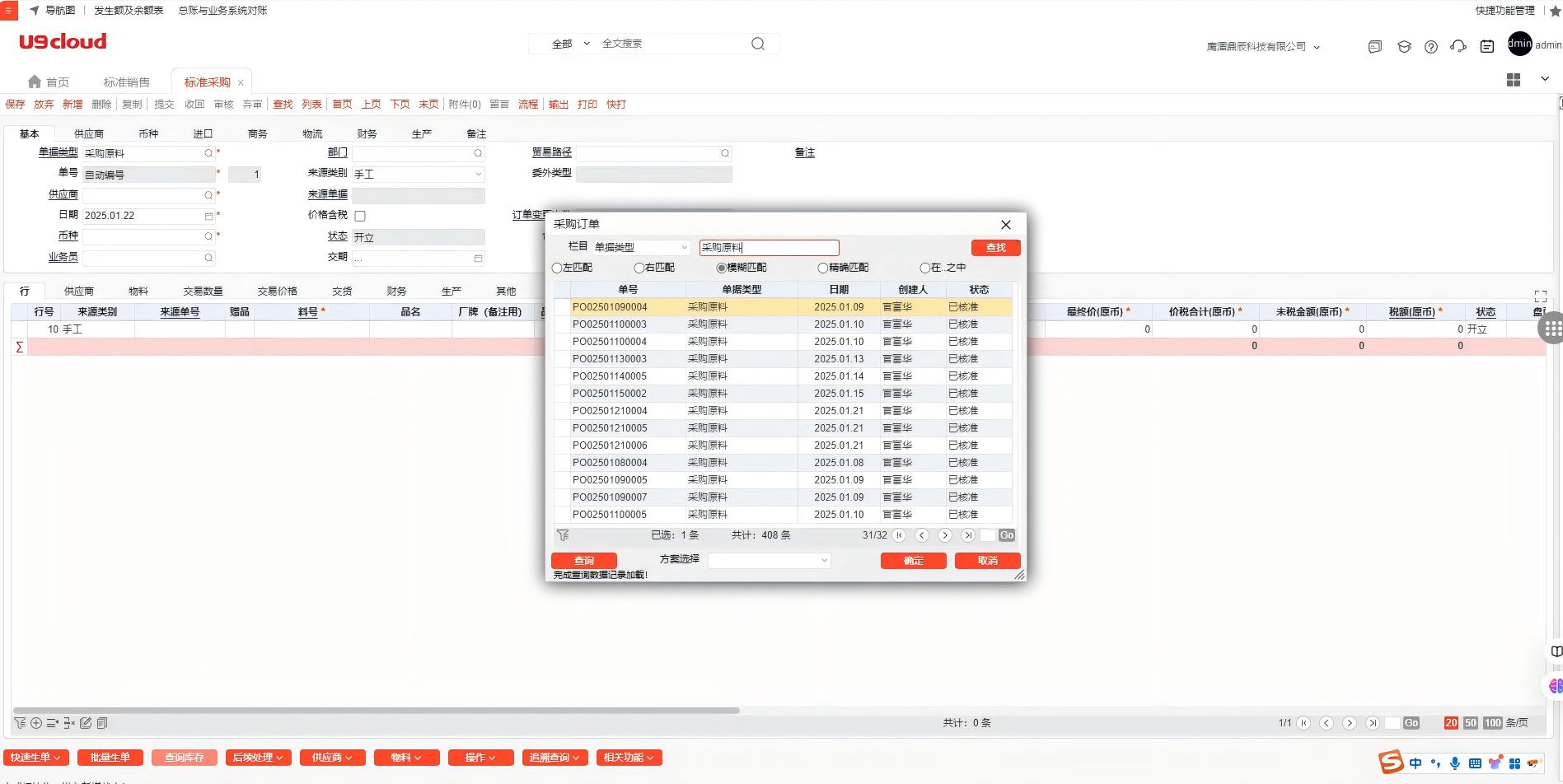Expand the 来源类别 dropdown
The height and width of the screenshot is (784, 1563).
(x=478, y=175)
